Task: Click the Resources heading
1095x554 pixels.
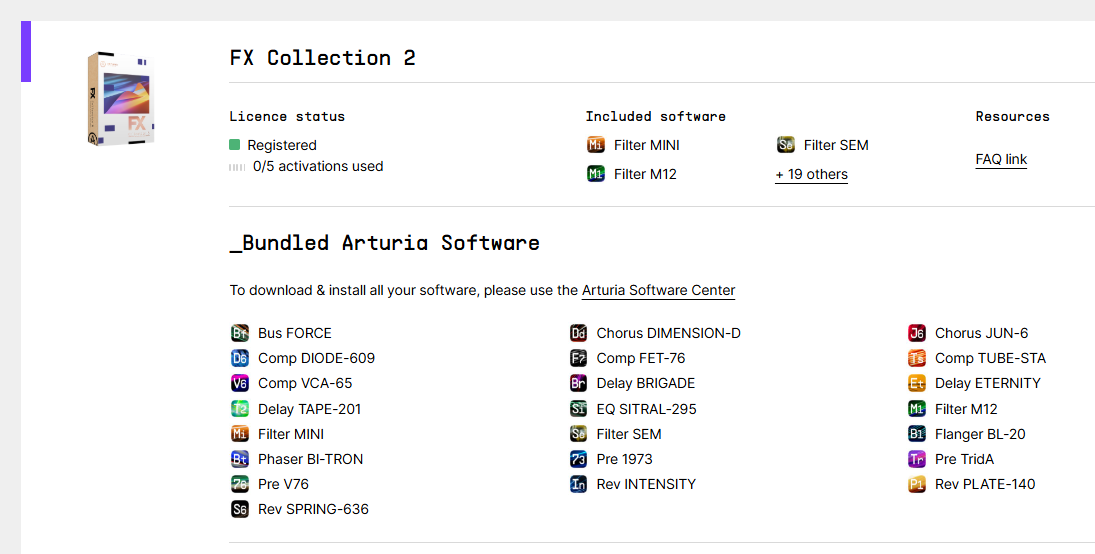Action: click(1013, 117)
